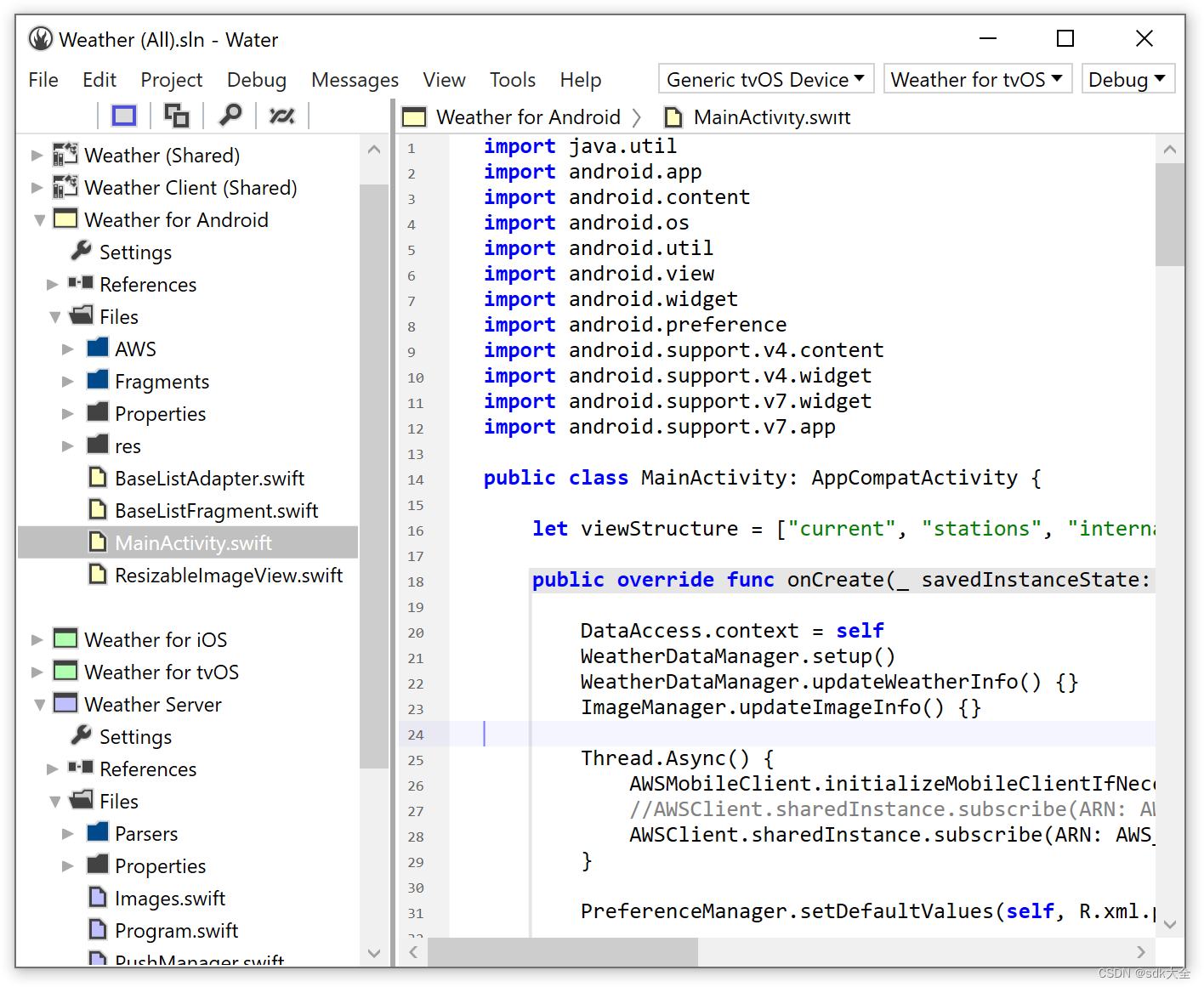Click the search magnifier icon in the toolbar
The width and height of the screenshot is (1204, 987).
coord(230,115)
